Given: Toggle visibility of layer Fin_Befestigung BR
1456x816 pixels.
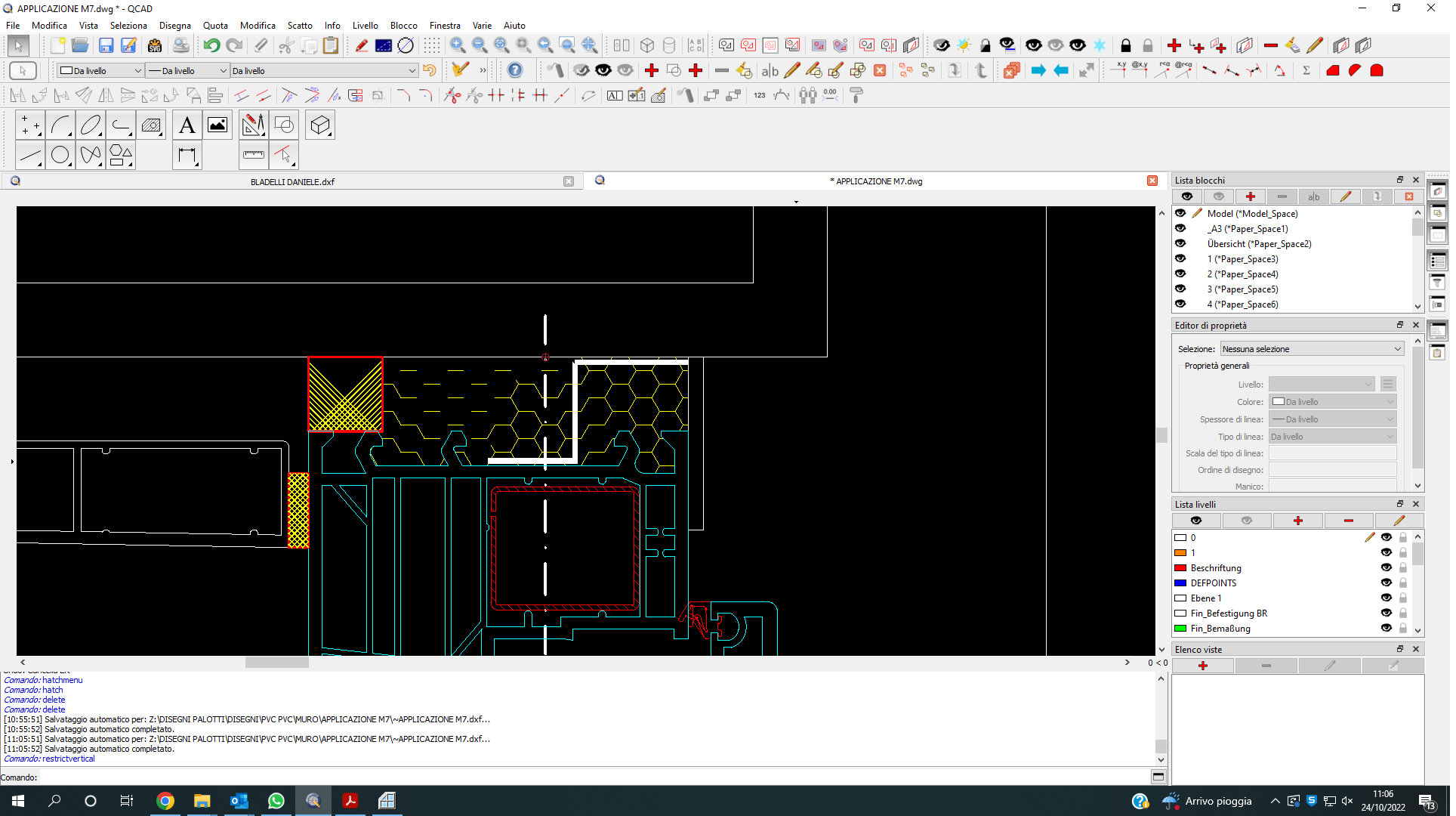Looking at the screenshot, I should [1386, 613].
